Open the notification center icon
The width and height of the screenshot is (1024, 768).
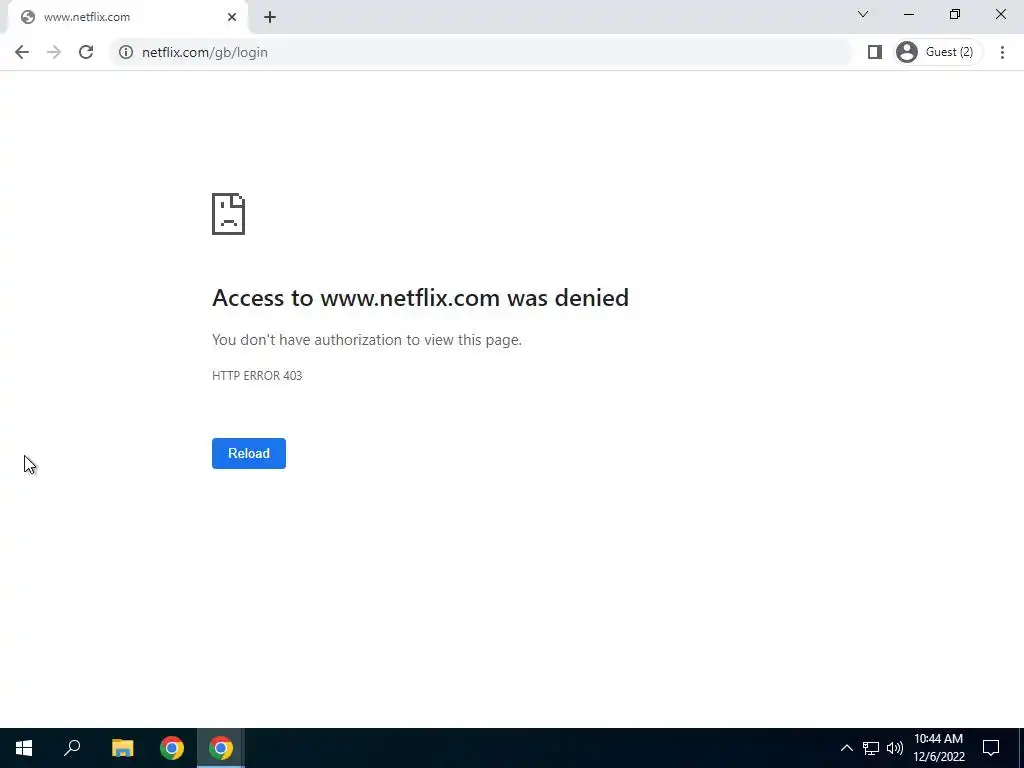tap(991, 748)
